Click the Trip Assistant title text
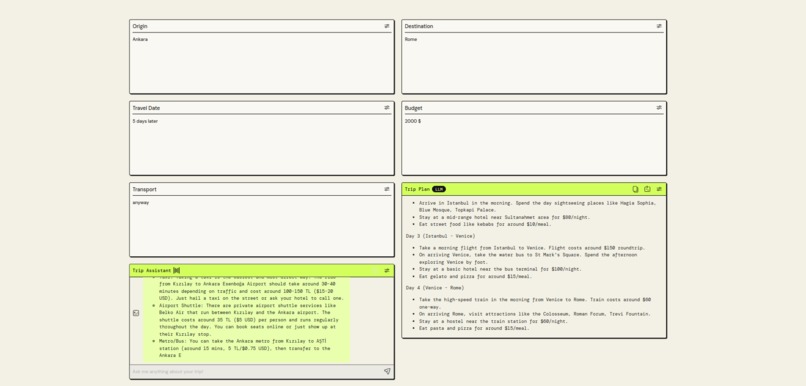 [x=152, y=270]
